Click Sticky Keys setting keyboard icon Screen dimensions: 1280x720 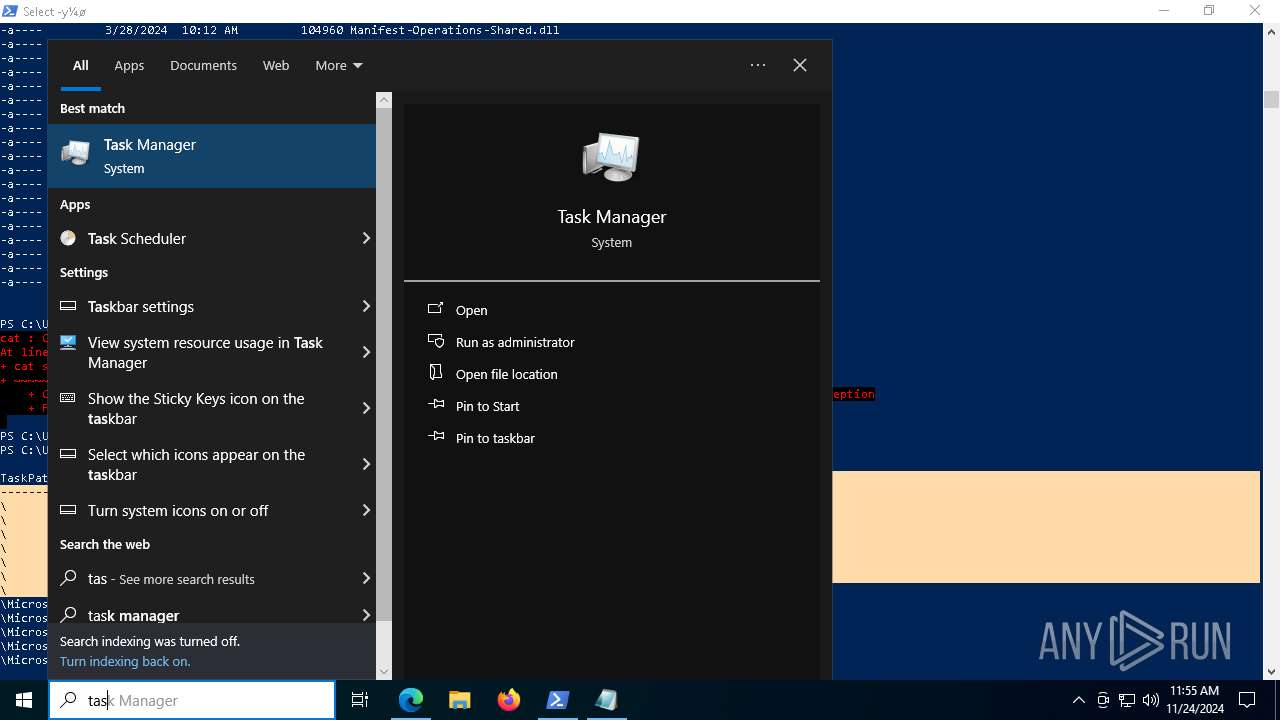[x=68, y=398]
